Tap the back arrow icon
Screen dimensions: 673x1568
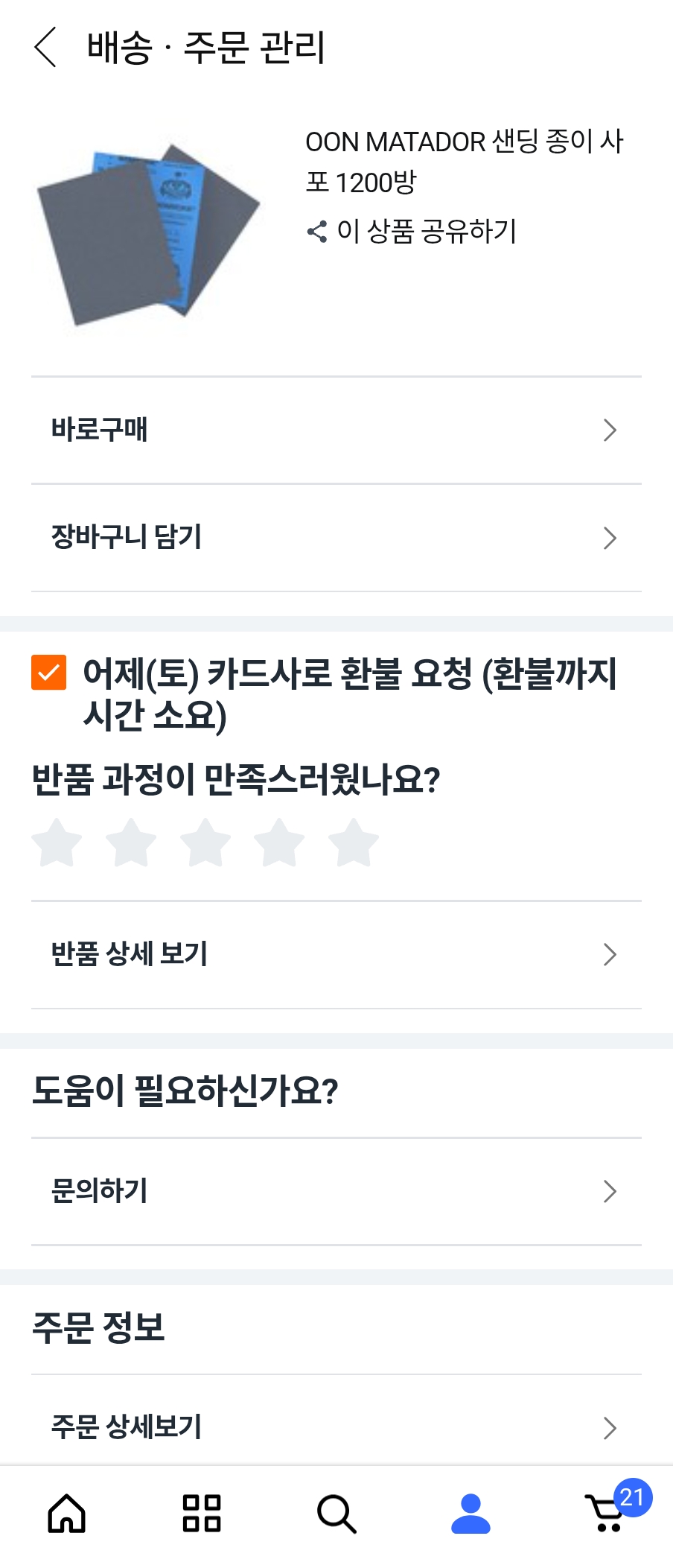click(x=46, y=48)
